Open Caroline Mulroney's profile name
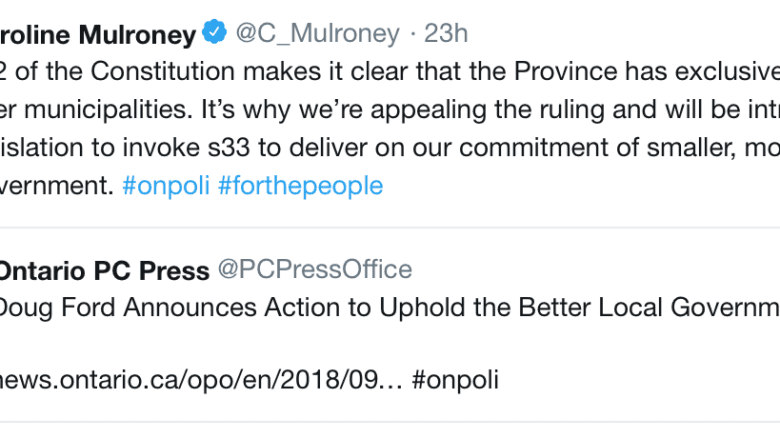The height and width of the screenshot is (438, 780). [98, 34]
